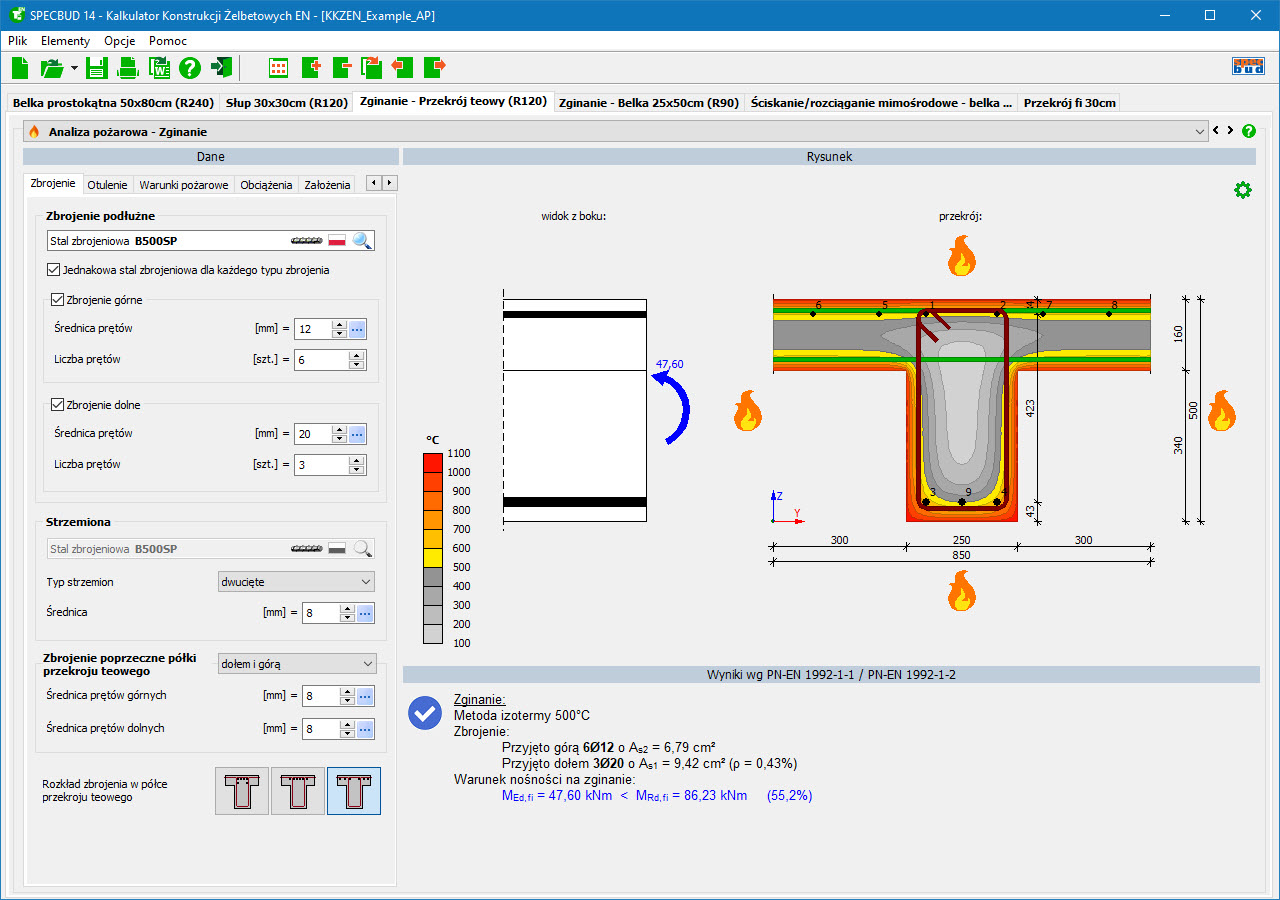This screenshot has height=900, width=1280.
Task: Click the remove element minus icon
Action: pyautogui.click(x=342, y=68)
